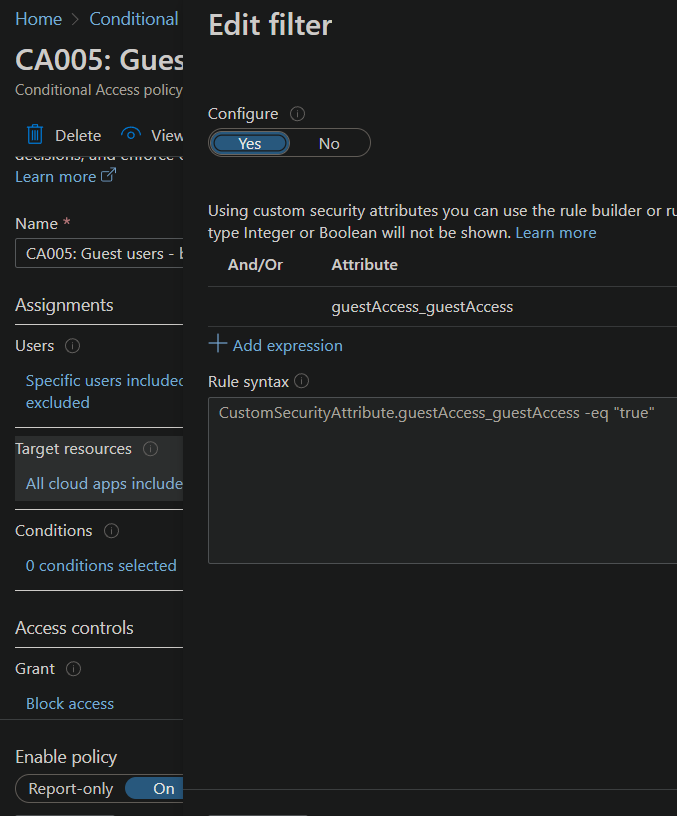The width and height of the screenshot is (677, 816).
Task: Click the Edit filter panel title
Action: coord(270,25)
